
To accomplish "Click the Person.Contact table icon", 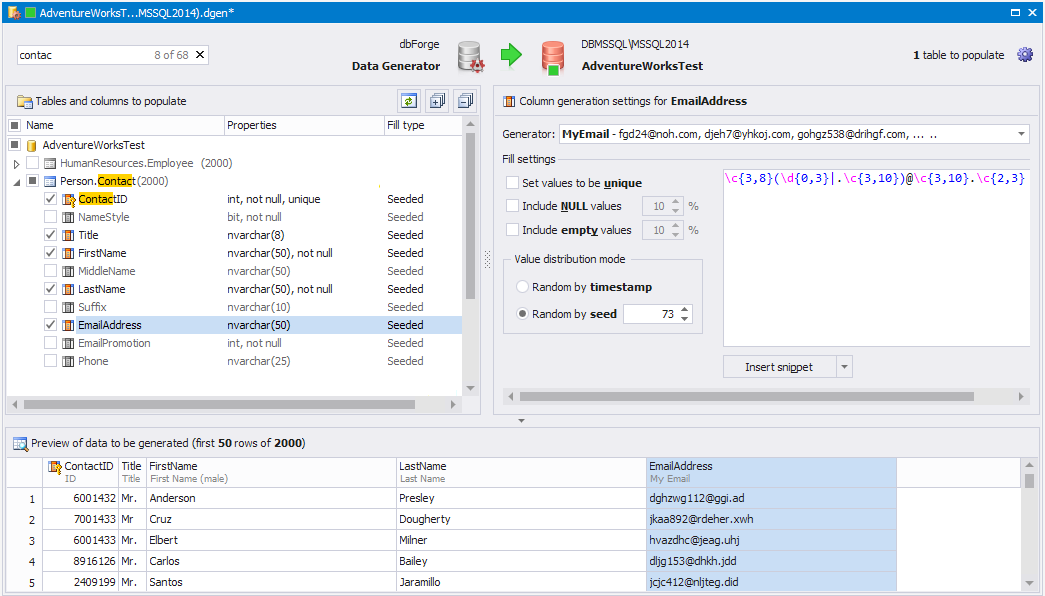I will (x=50, y=181).
